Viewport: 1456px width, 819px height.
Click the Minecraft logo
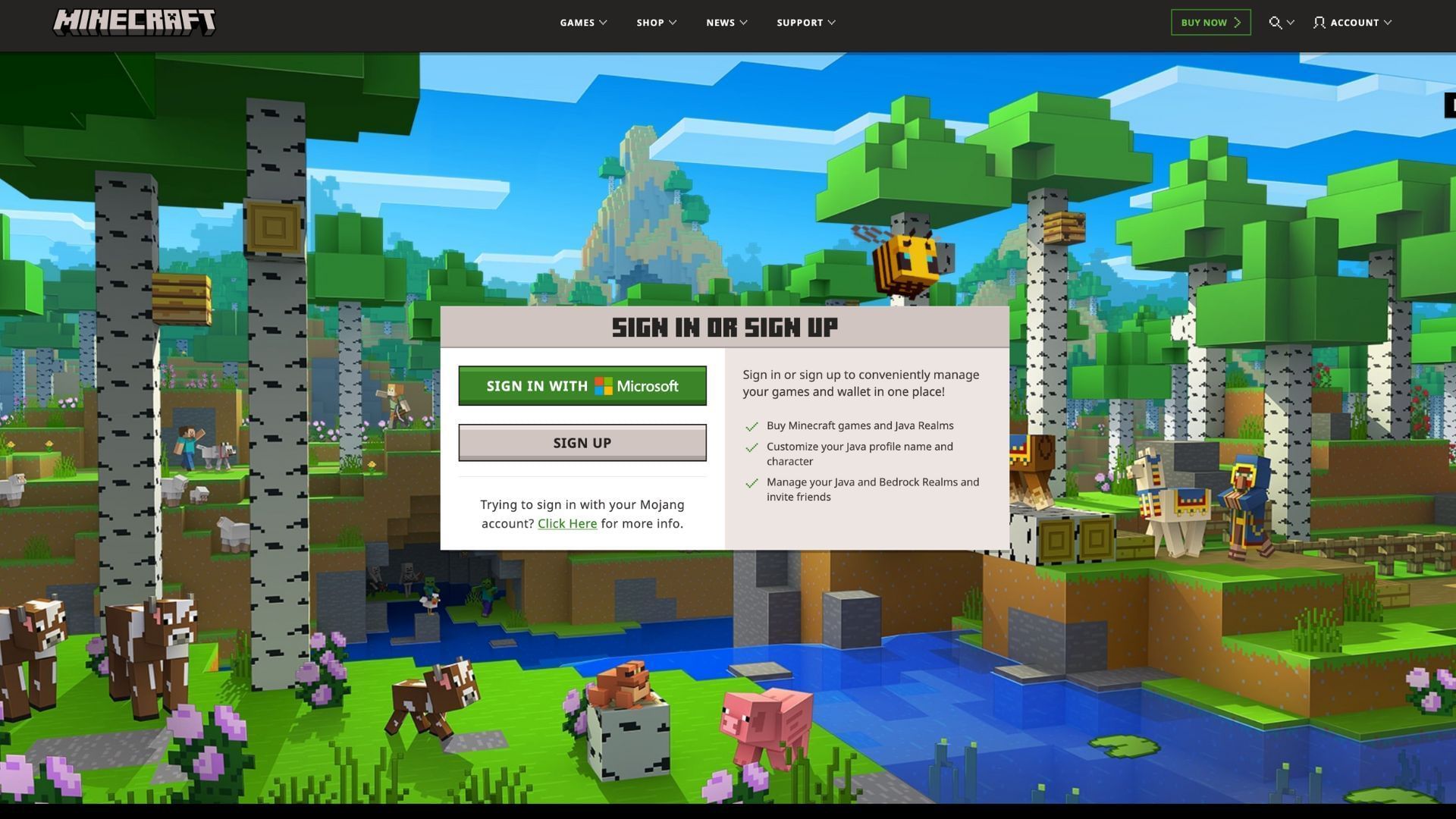click(134, 22)
